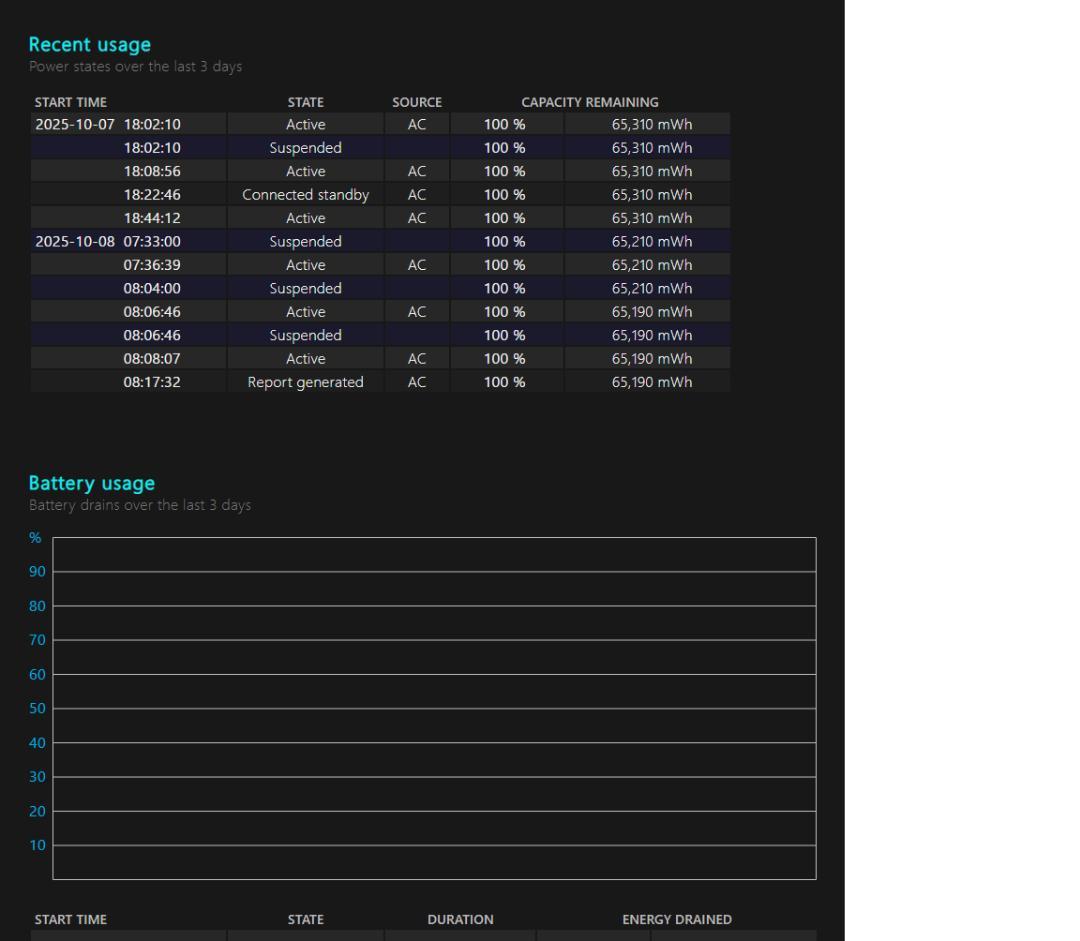Click the 90 label on chart axis
Image resolution: width=1080 pixels, height=941 pixels.
[38, 572]
